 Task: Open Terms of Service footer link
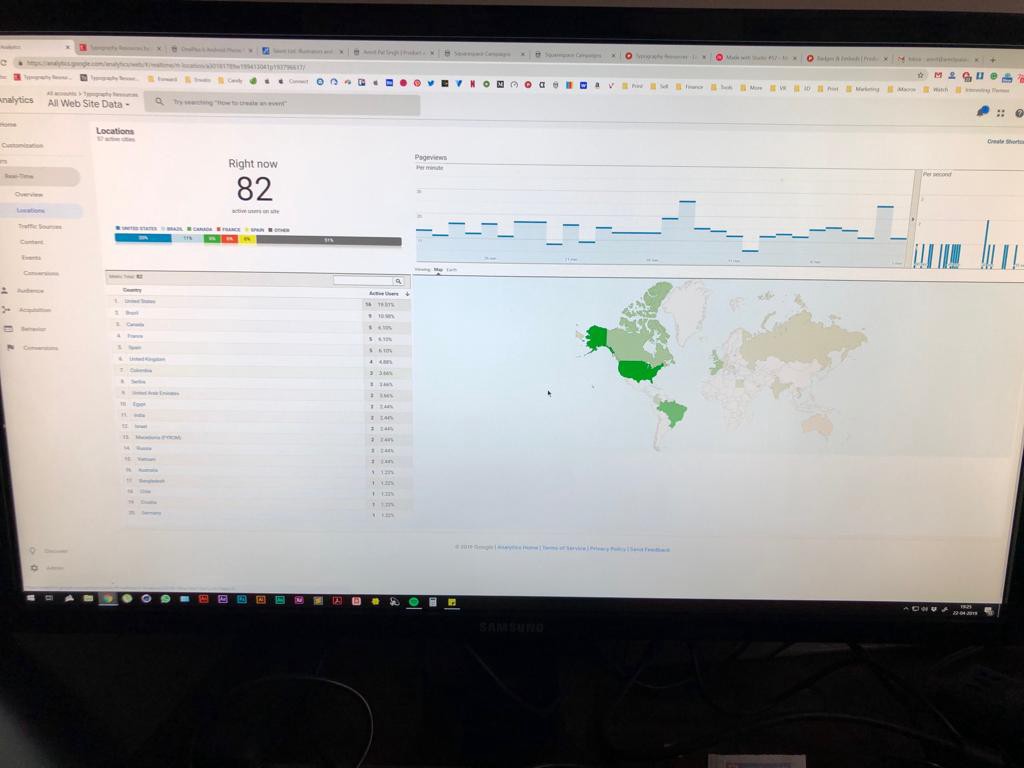(x=564, y=548)
